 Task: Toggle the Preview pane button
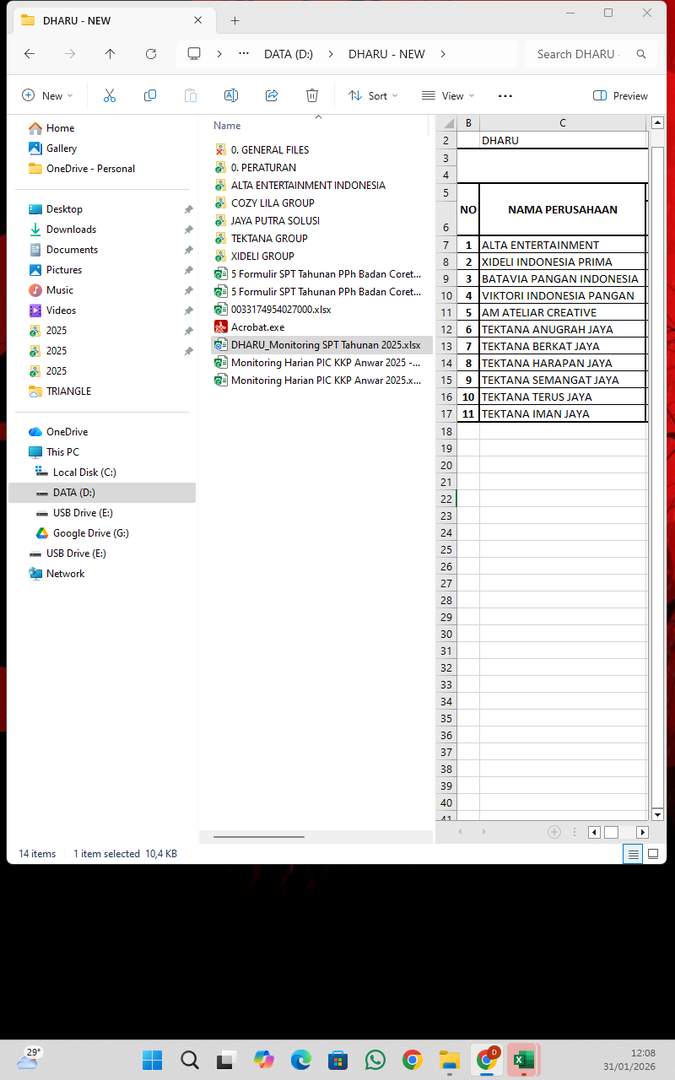pyautogui.click(x=620, y=96)
